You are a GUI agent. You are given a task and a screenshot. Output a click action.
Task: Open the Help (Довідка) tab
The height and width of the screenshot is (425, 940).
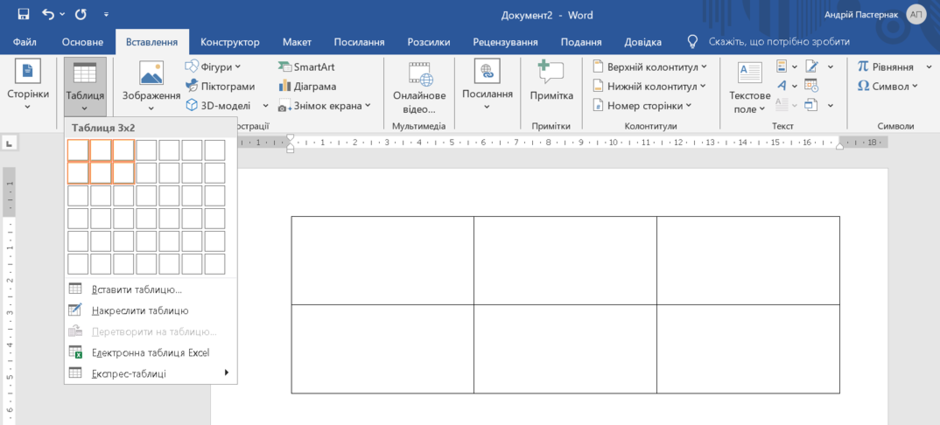click(643, 42)
